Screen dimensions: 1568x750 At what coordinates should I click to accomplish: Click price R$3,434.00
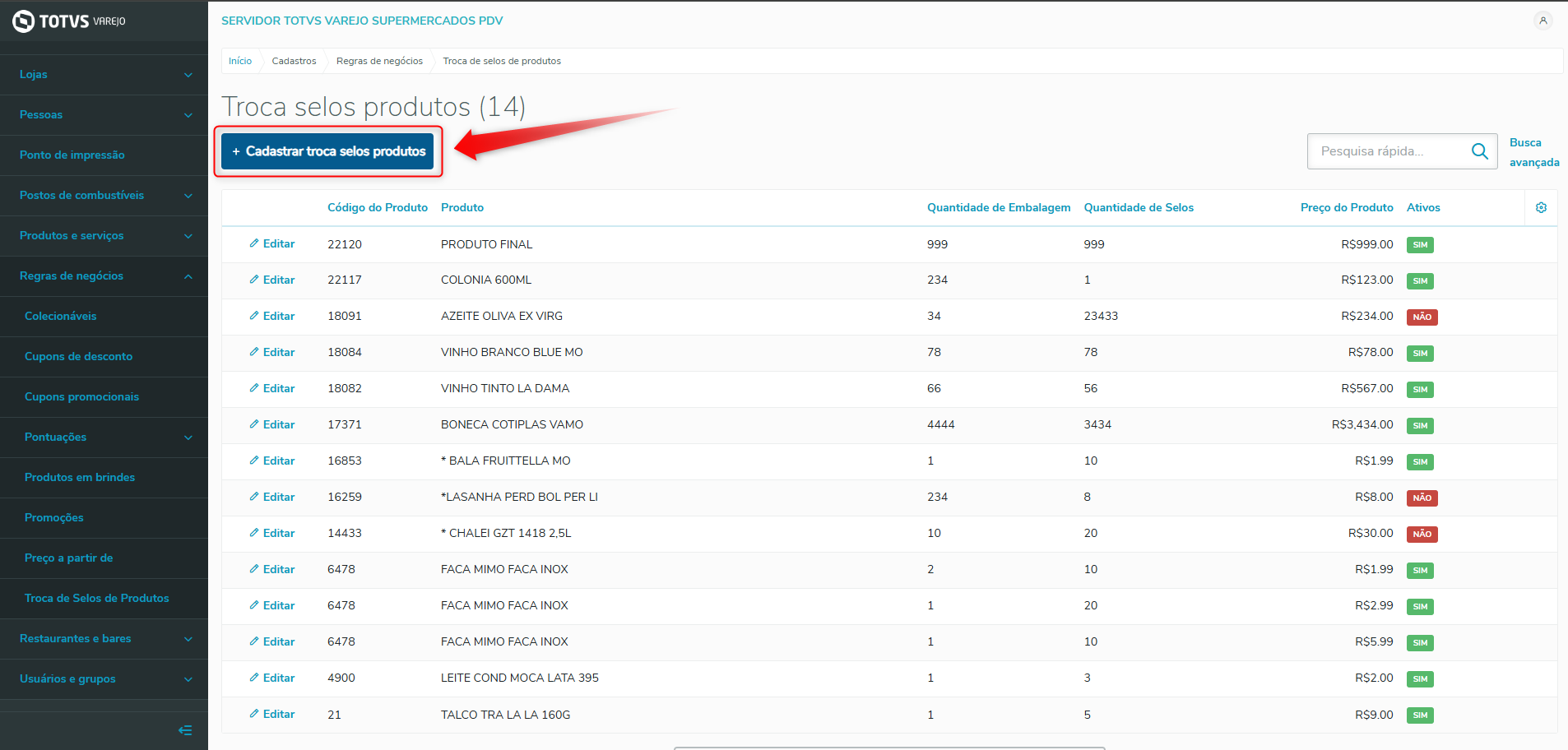click(x=1362, y=424)
